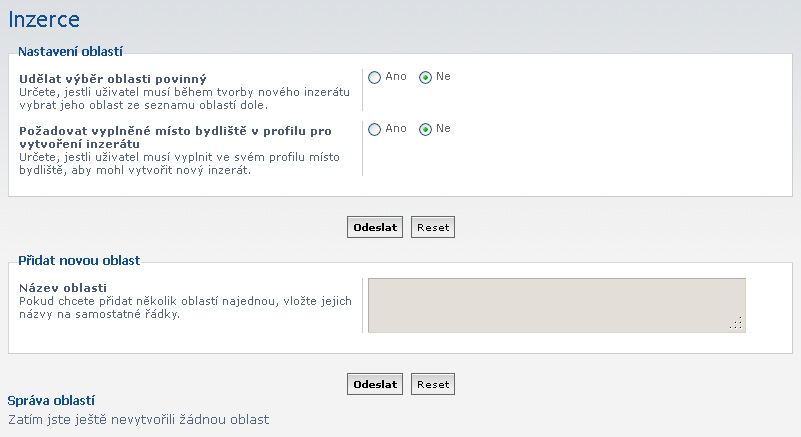Click Odeslat below the Přidat novou oblast section
The height and width of the screenshot is (437, 801).
(375, 384)
